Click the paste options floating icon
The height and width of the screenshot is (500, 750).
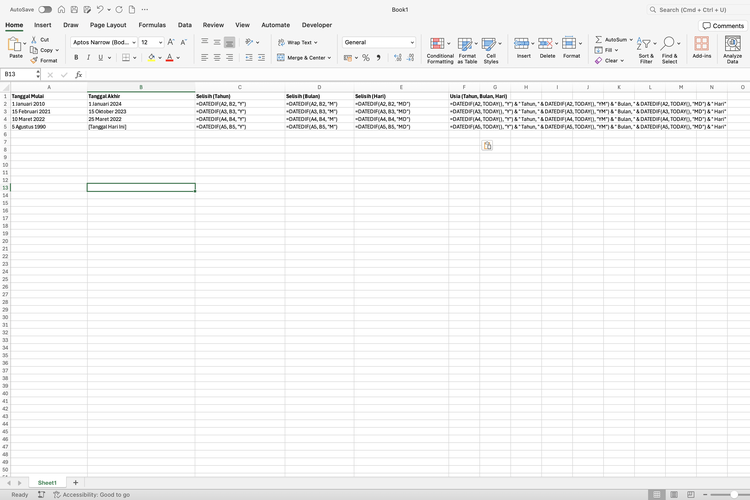tap(487, 145)
